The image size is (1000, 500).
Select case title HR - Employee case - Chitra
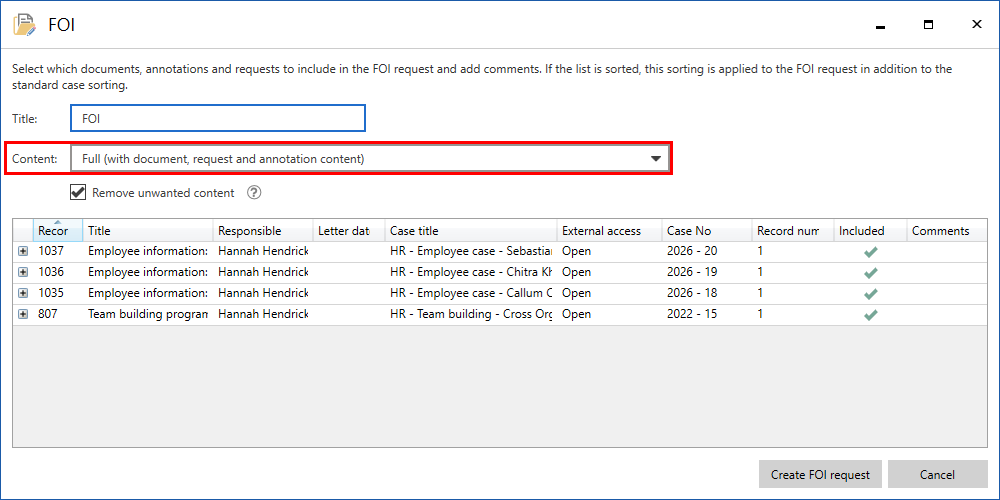tap(471, 272)
